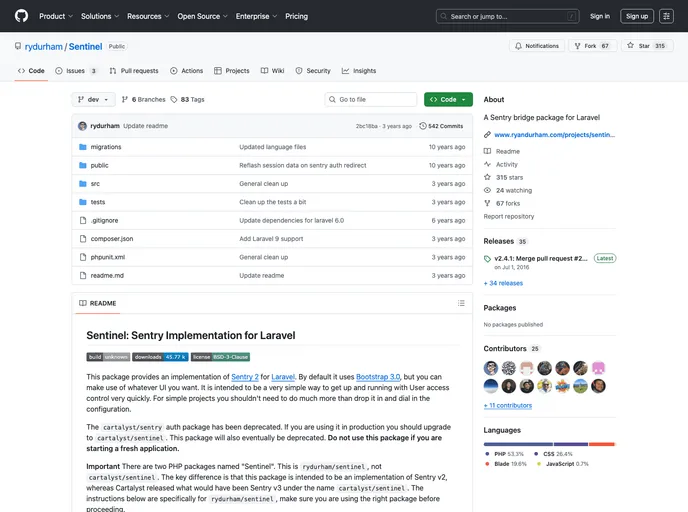Open the phpunit.xml file

click(108, 258)
